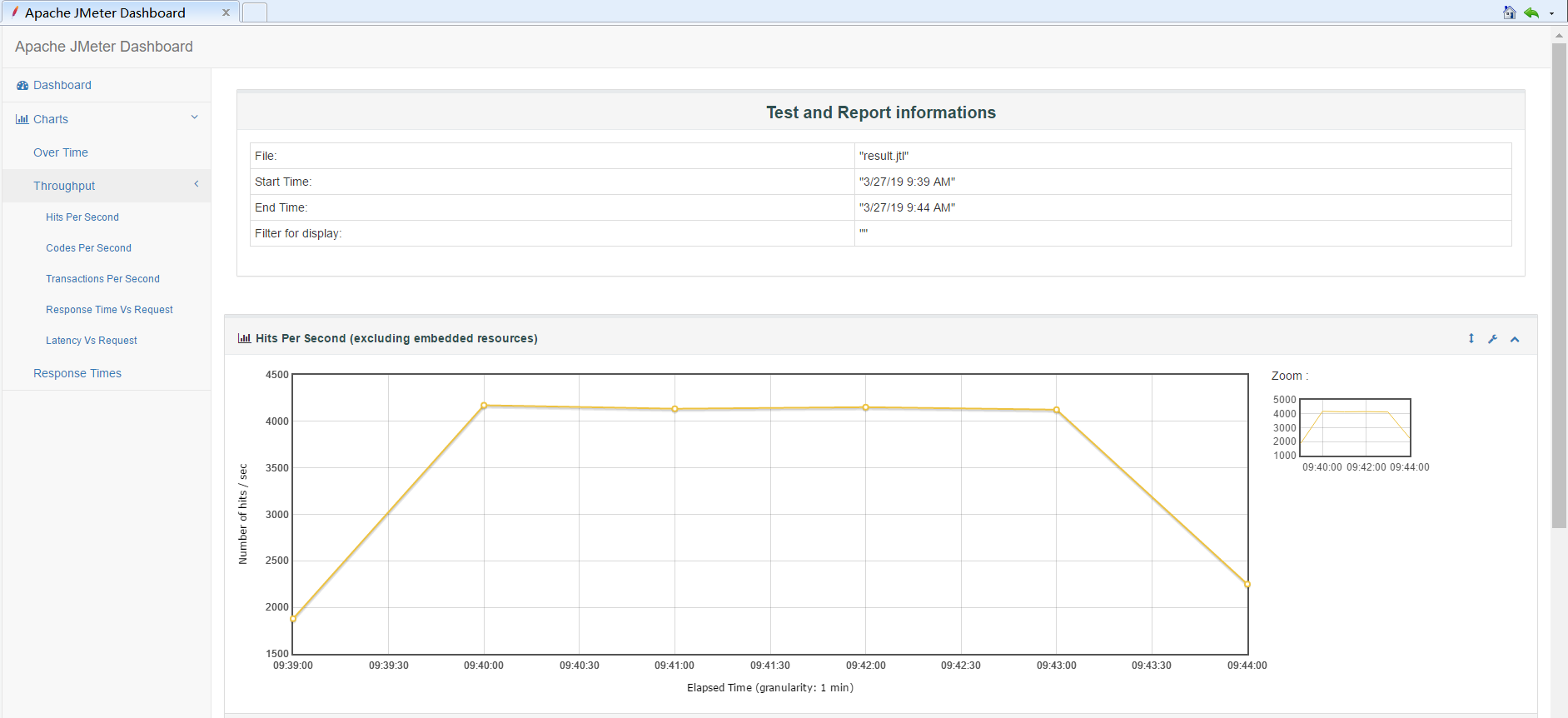Viewport: 1568px width, 718px height.
Task: Click the 09:41:00 data point on chart
Action: click(x=674, y=409)
